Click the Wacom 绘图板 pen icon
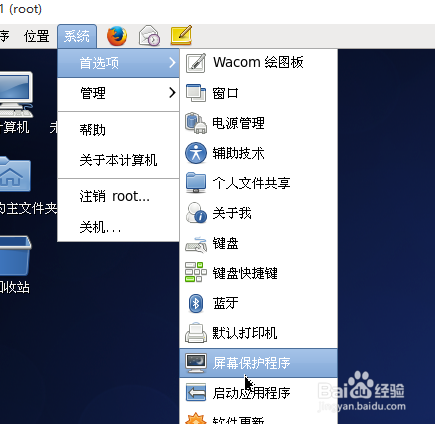The width and height of the screenshot is (435, 424). click(196, 63)
